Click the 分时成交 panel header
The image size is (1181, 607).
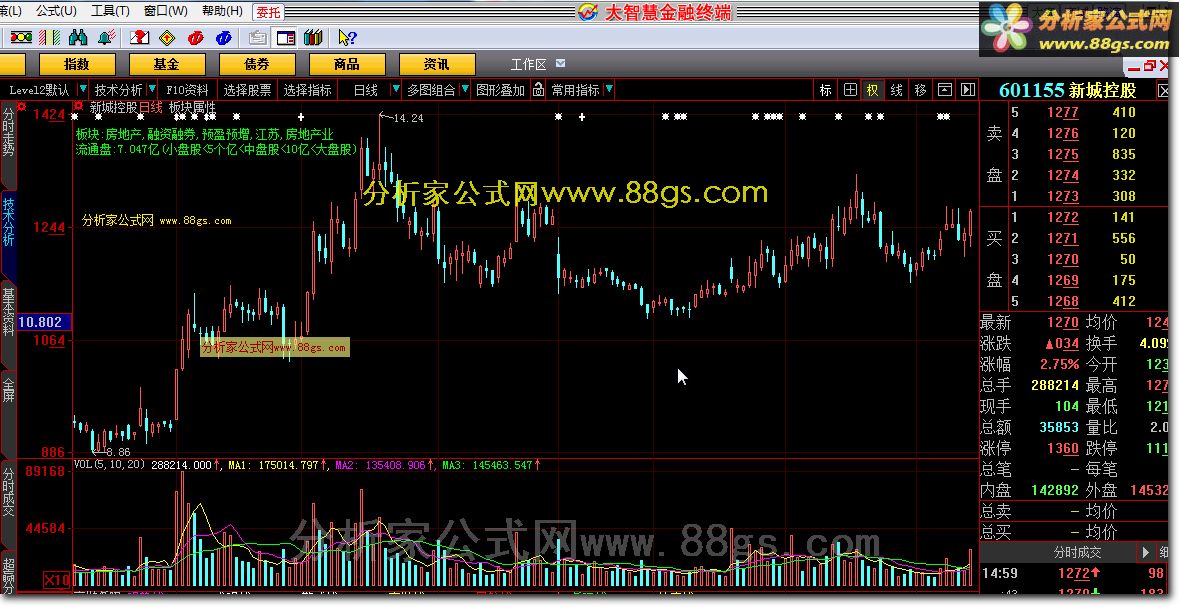1076,552
